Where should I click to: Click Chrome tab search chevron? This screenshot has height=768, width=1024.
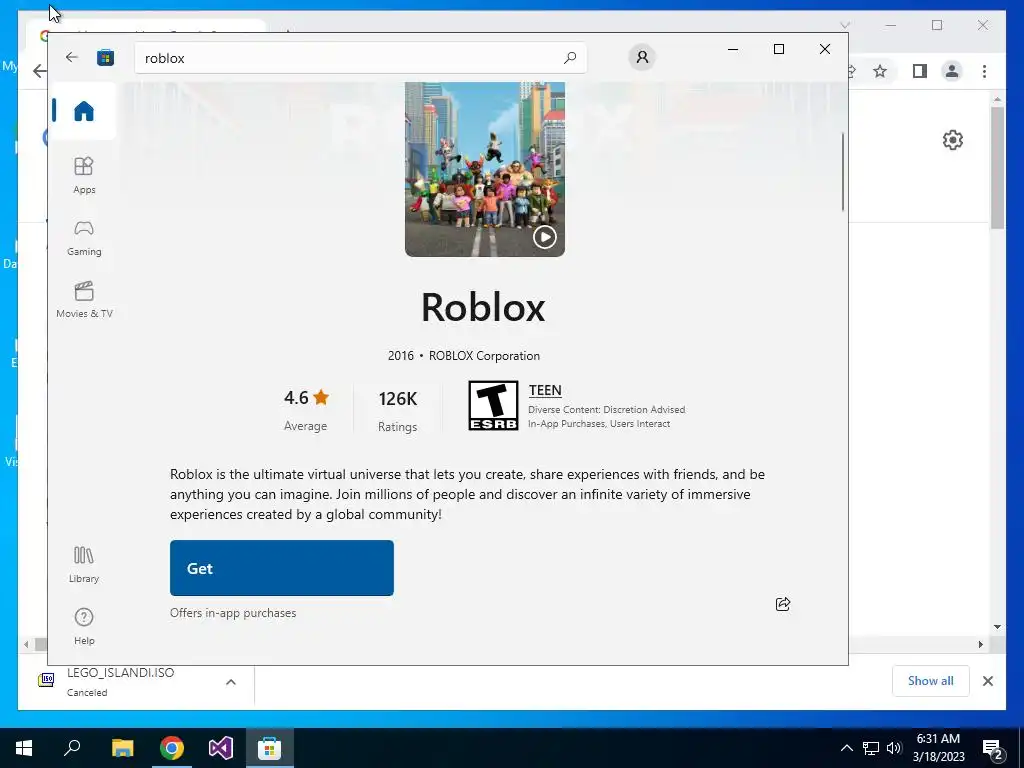pyautogui.click(x=844, y=25)
